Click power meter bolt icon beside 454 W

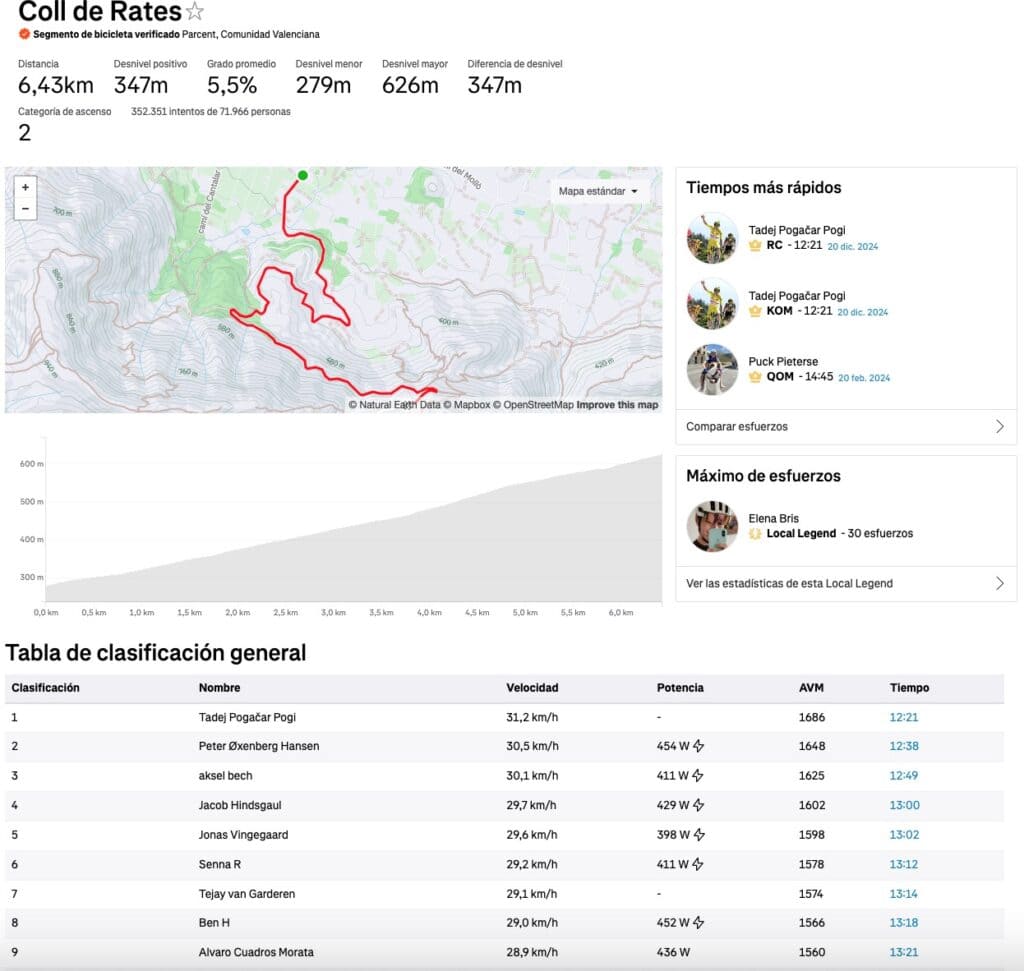(x=699, y=746)
